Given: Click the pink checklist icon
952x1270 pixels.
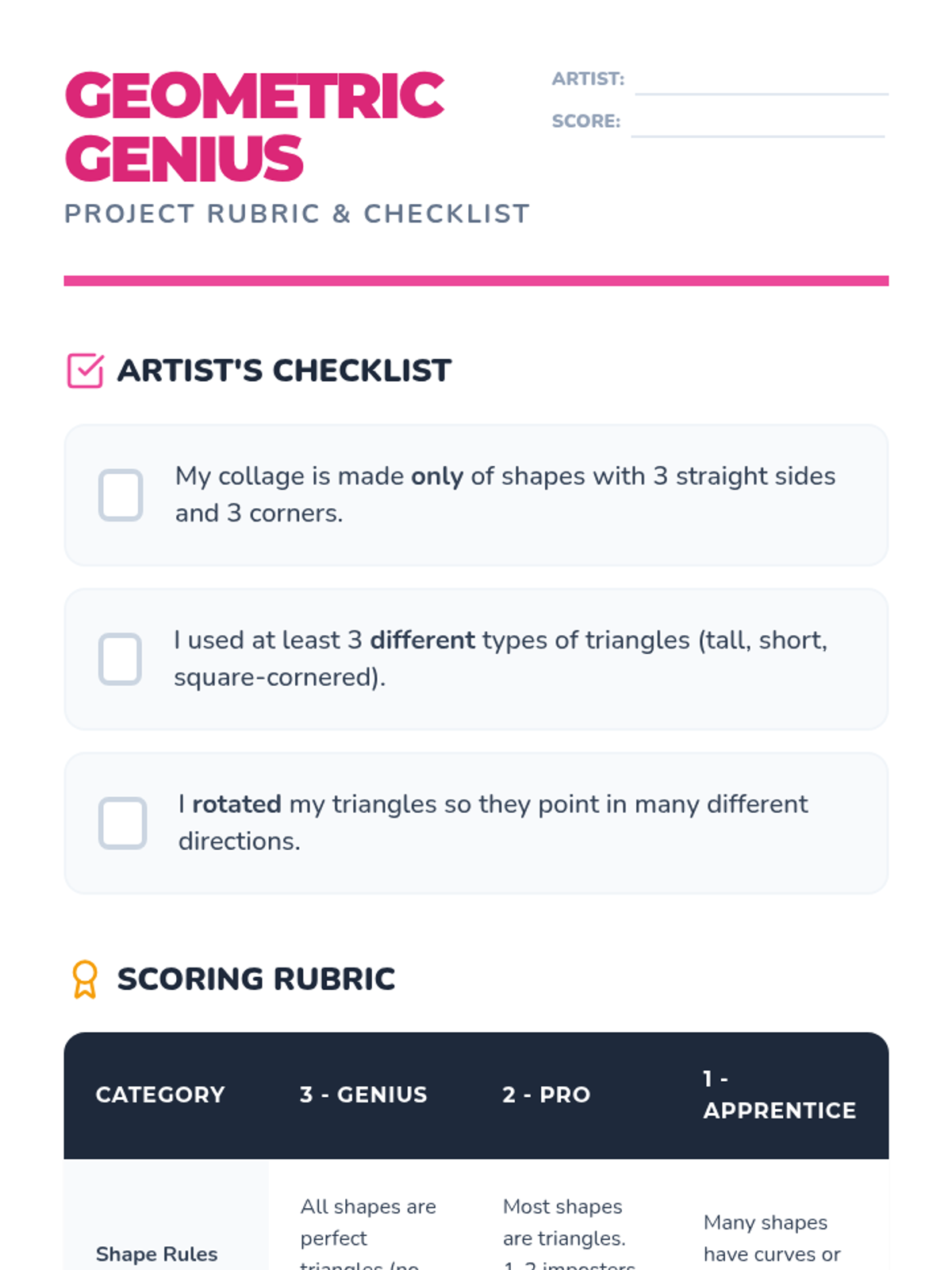Looking at the screenshot, I should point(85,371).
